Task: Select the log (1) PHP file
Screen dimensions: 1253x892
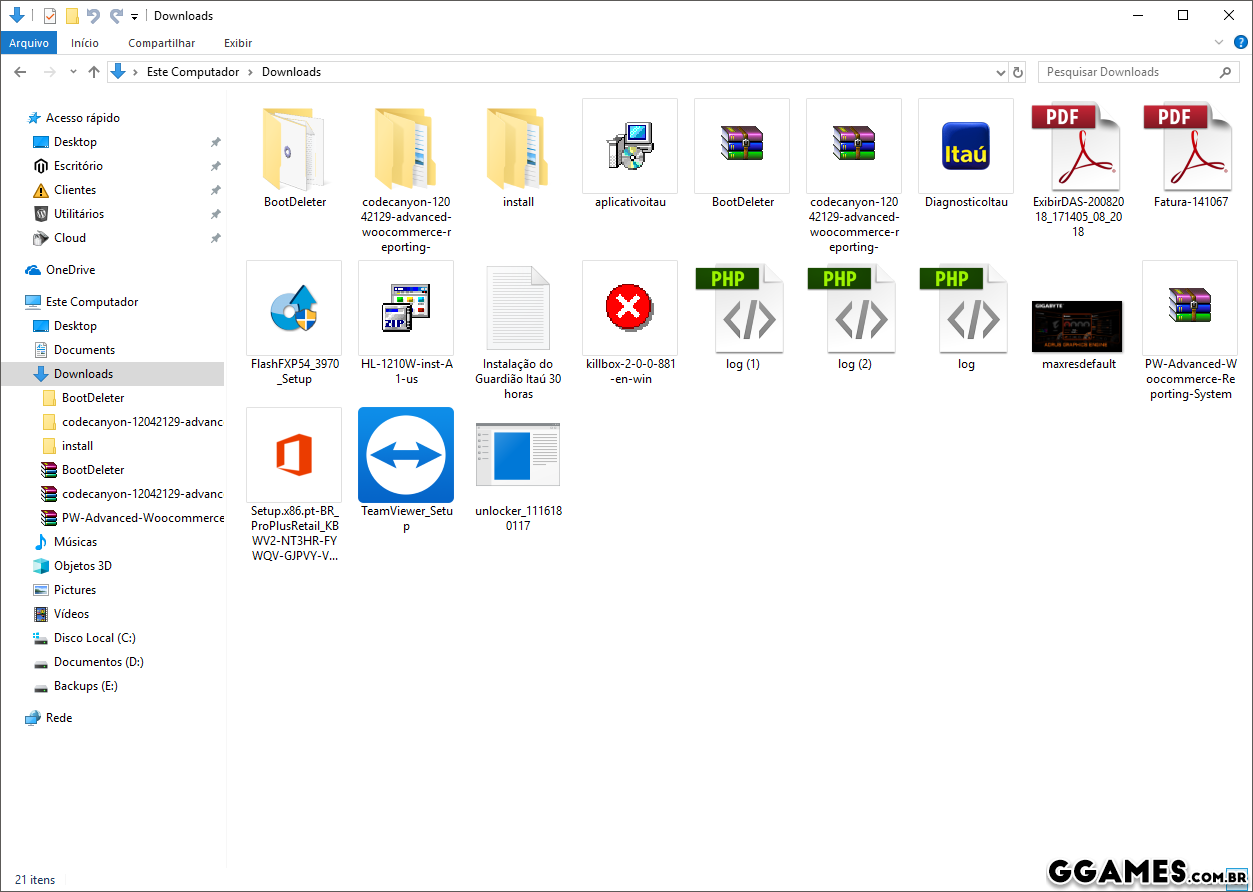Action: (x=742, y=308)
